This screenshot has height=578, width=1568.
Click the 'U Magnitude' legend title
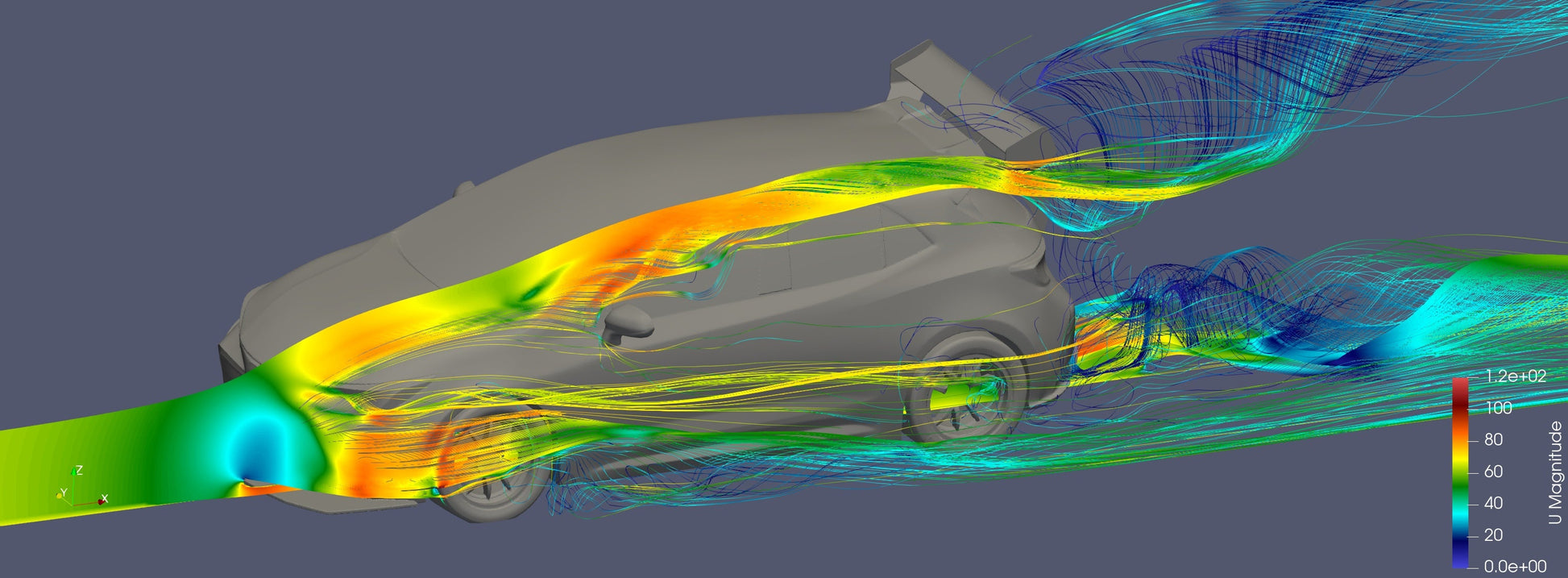pyautogui.click(x=1554, y=472)
